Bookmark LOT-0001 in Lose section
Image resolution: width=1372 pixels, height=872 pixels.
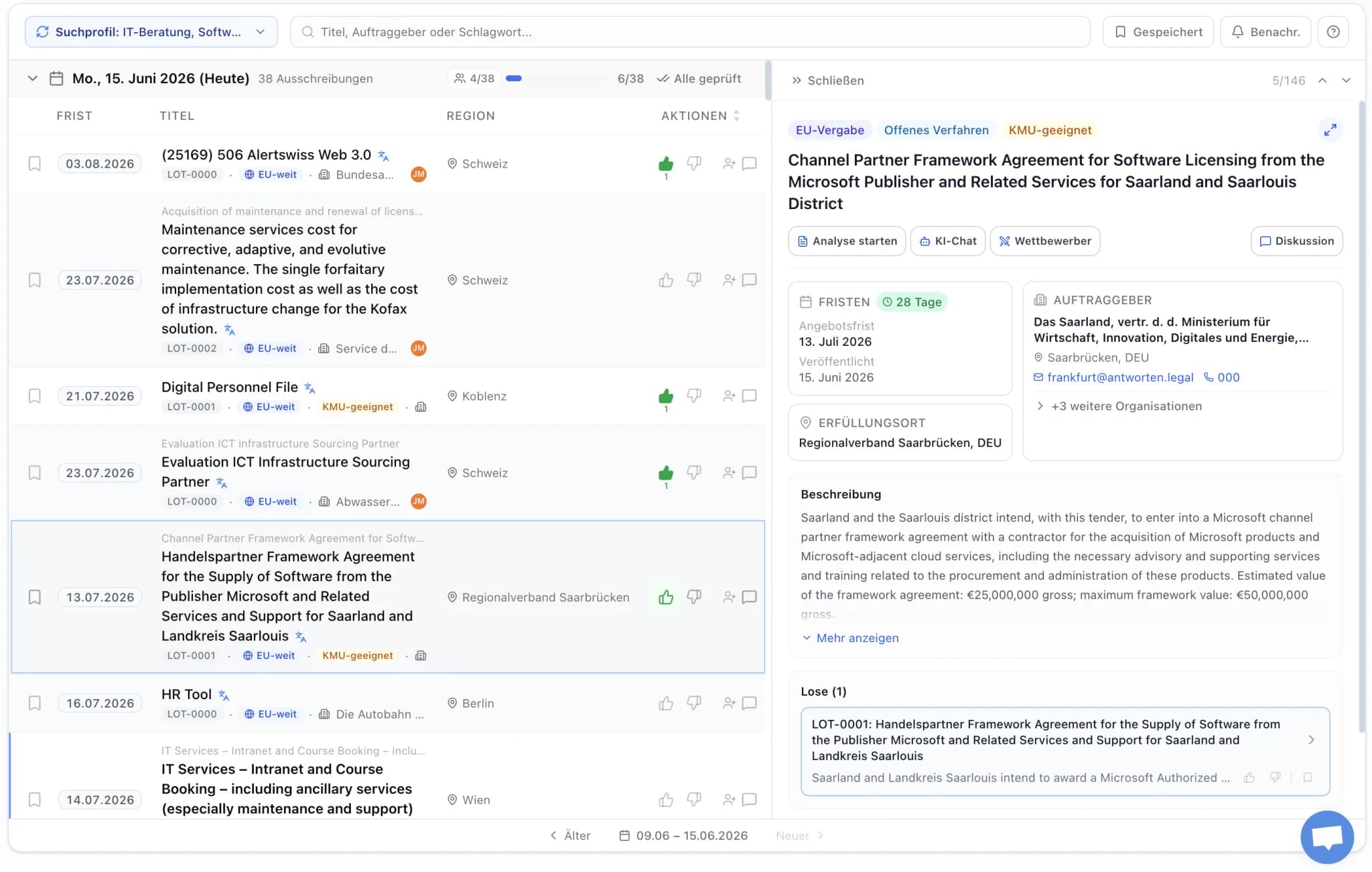point(1307,777)
